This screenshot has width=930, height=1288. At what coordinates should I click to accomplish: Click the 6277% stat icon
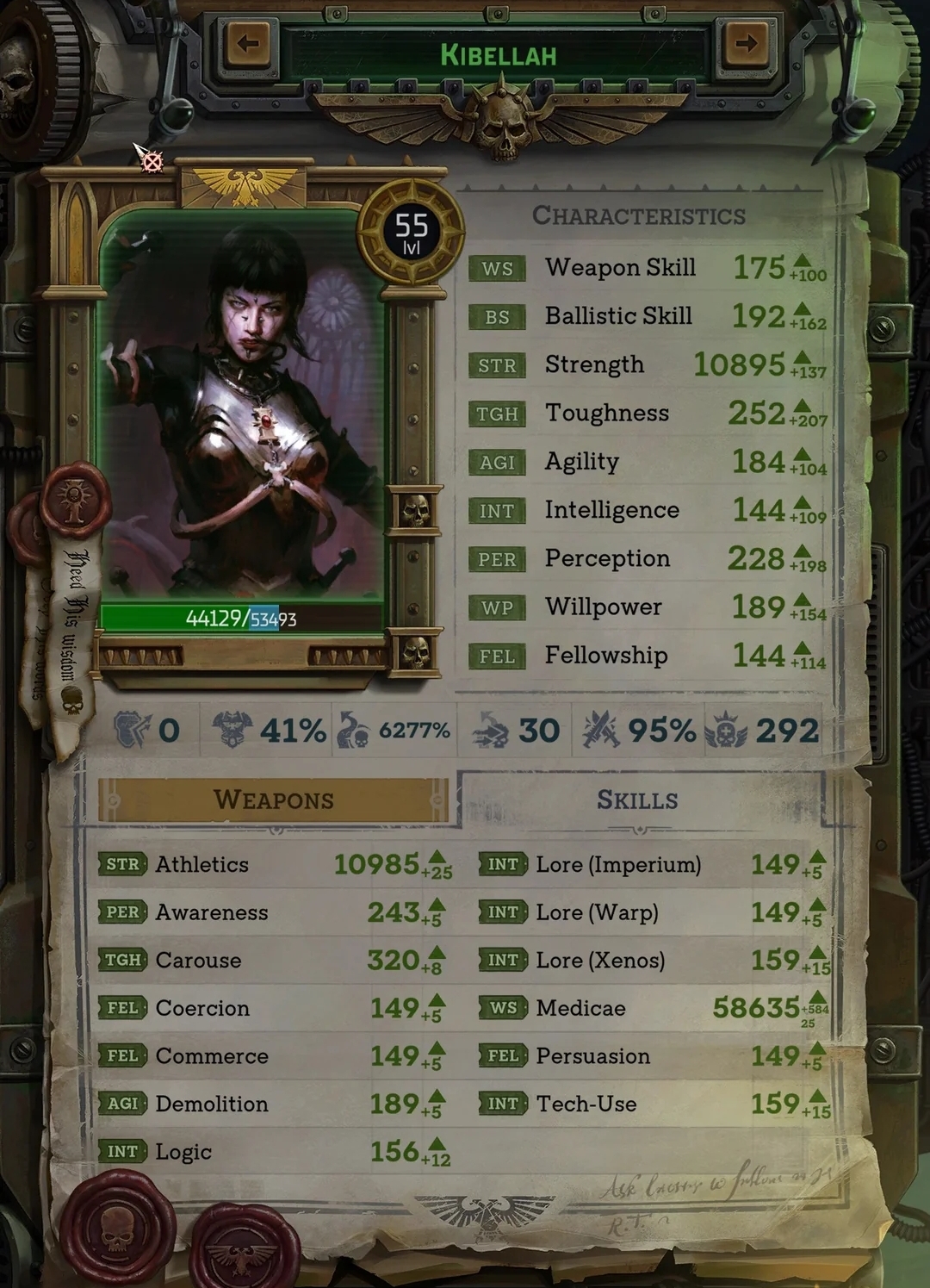coord(354,730)
